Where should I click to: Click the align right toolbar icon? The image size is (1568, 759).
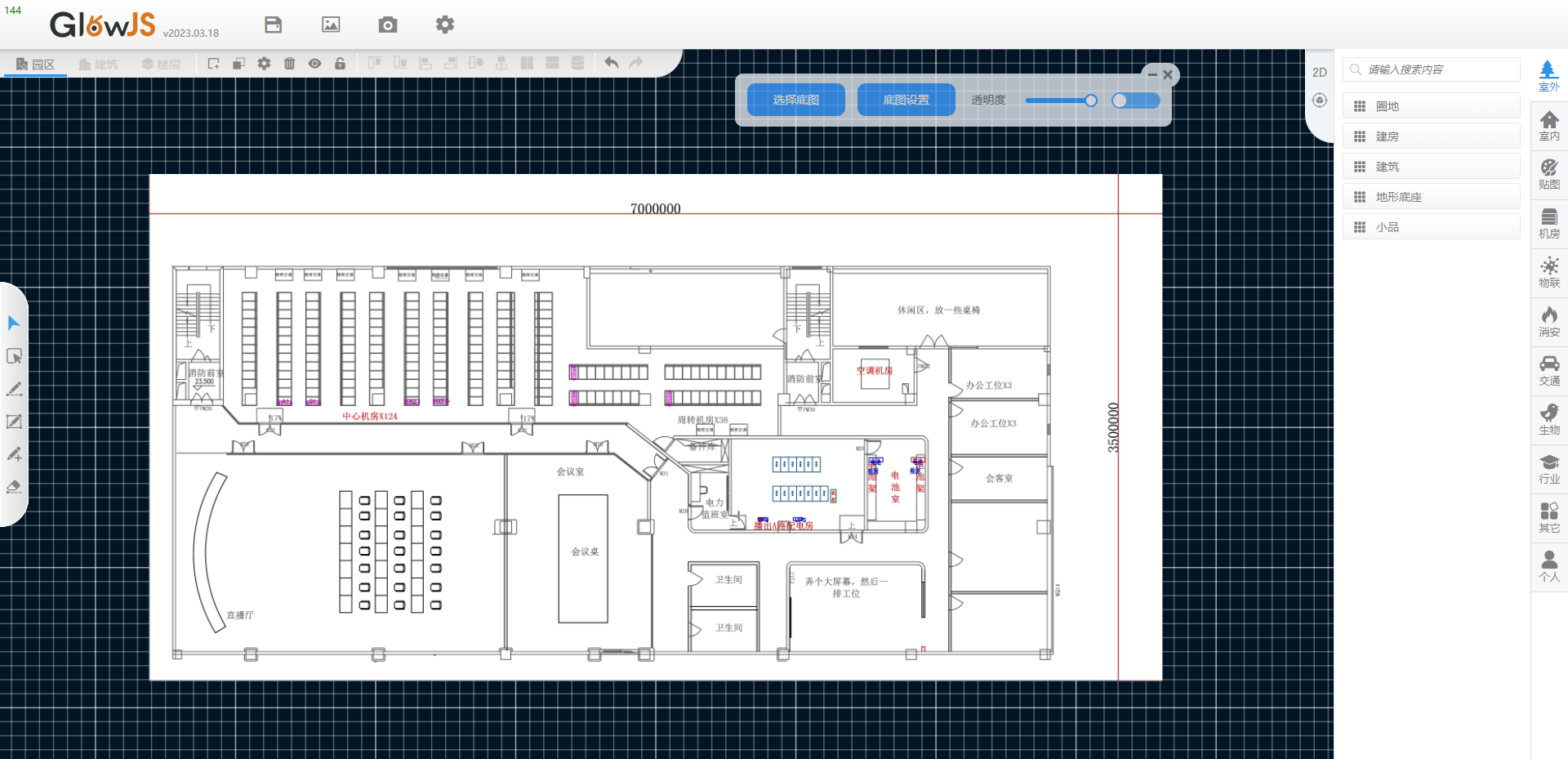click(x=451, y=63)
